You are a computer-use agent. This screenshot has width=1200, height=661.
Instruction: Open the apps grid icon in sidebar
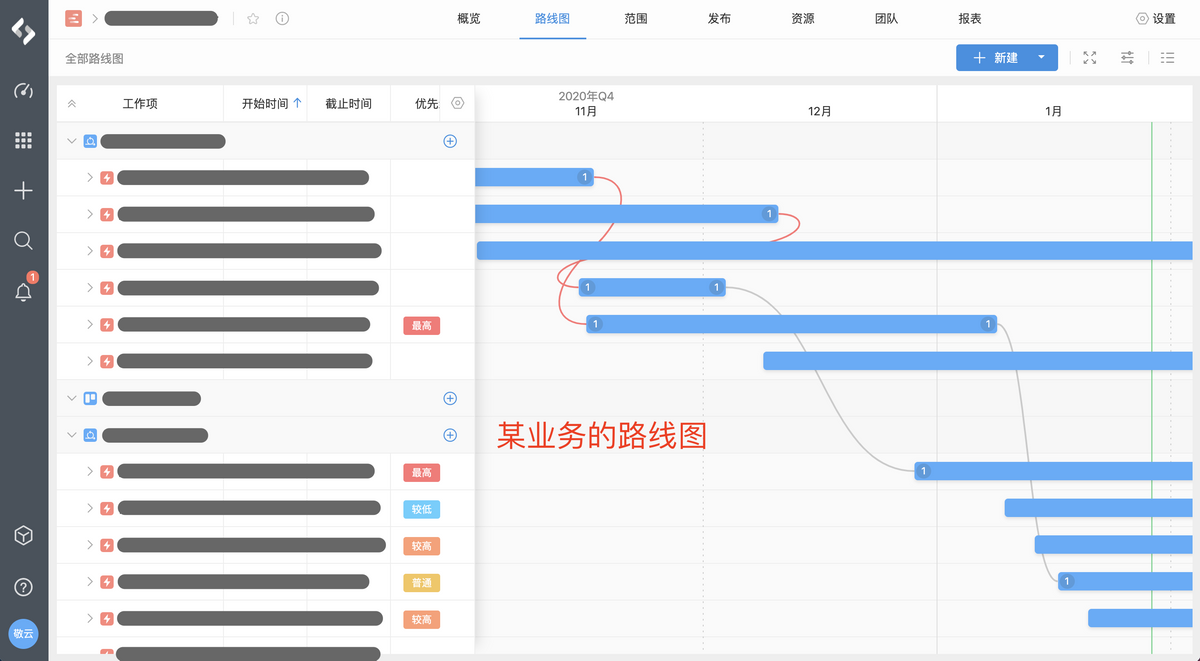23,140
